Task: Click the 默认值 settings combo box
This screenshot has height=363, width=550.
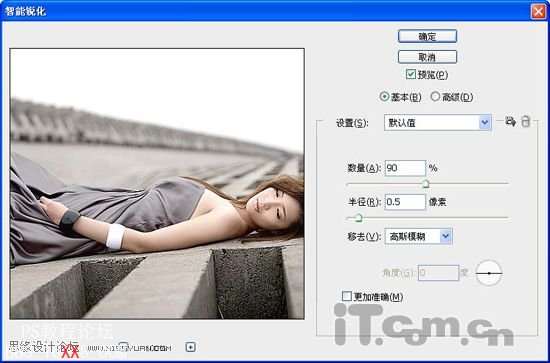Action: click(x=437, y=123)
